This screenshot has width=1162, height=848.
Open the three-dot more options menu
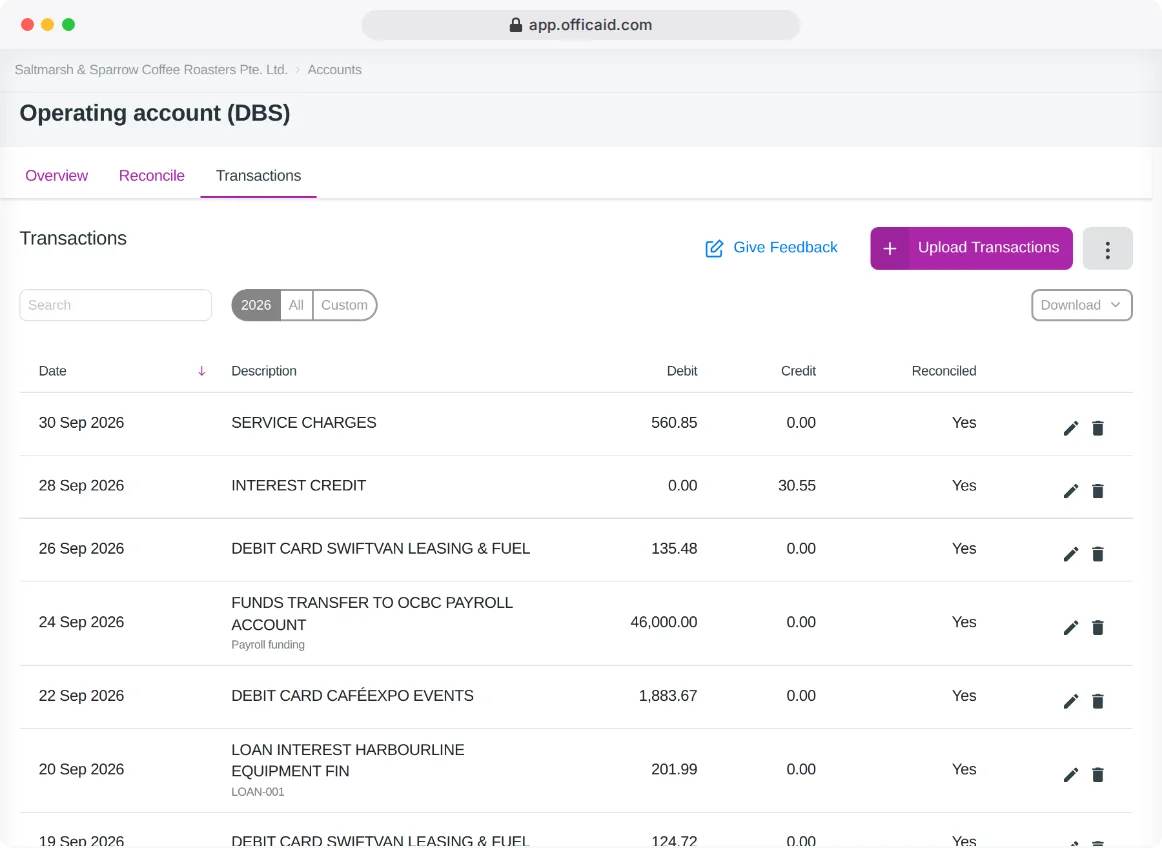[1107, 248]
